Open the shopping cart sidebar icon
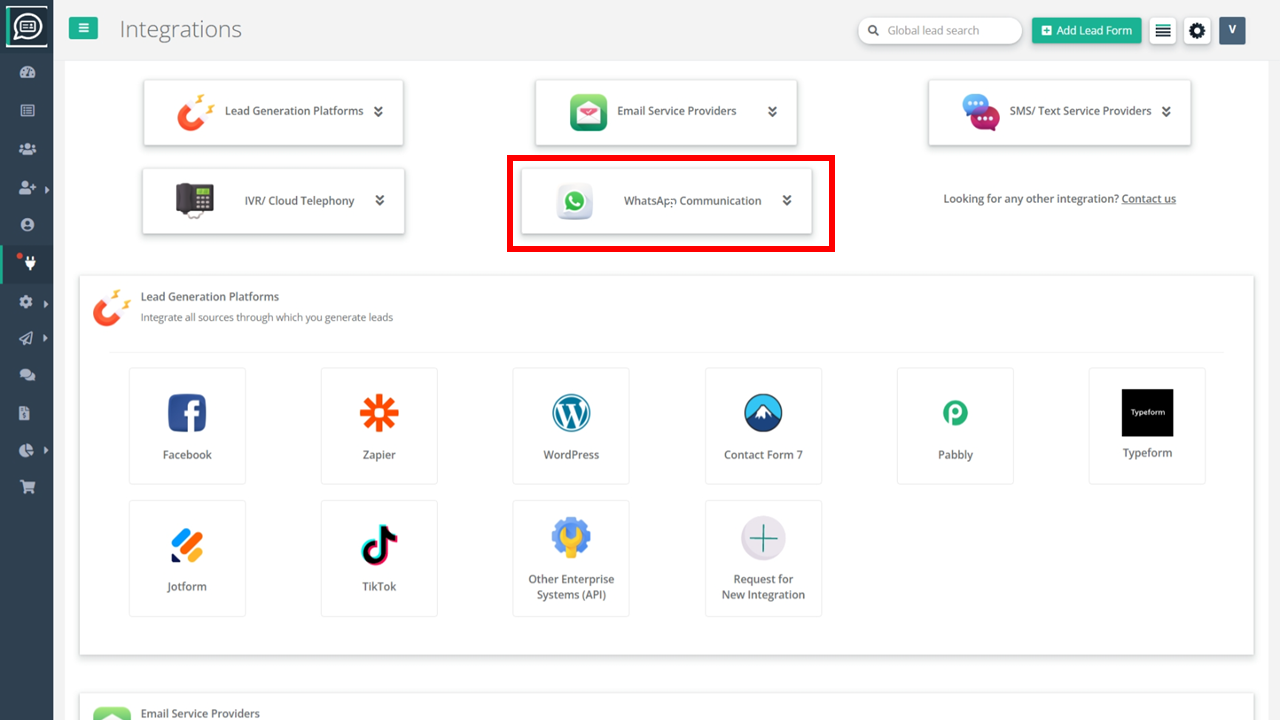Screen dimensions: 1280x720 pos(27,488)
